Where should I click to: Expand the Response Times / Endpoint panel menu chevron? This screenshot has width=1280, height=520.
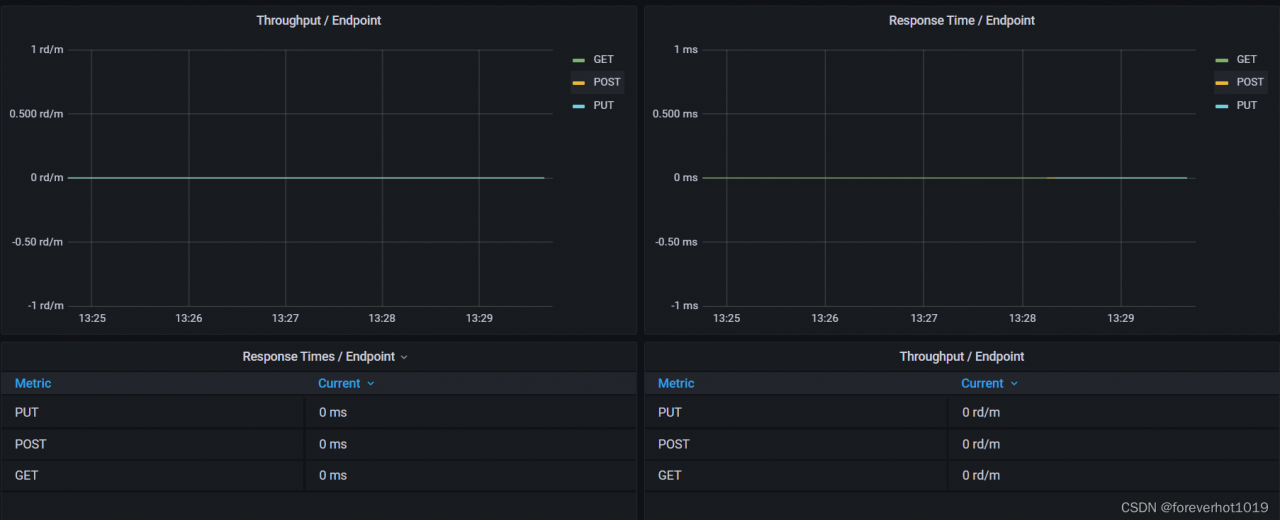(404, 357)
